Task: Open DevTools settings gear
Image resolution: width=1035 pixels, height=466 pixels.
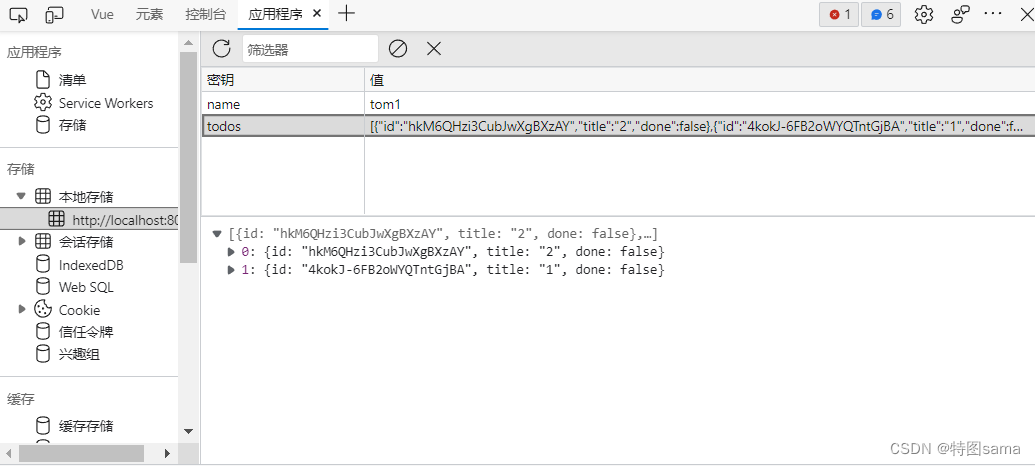Action: point(923,15)
